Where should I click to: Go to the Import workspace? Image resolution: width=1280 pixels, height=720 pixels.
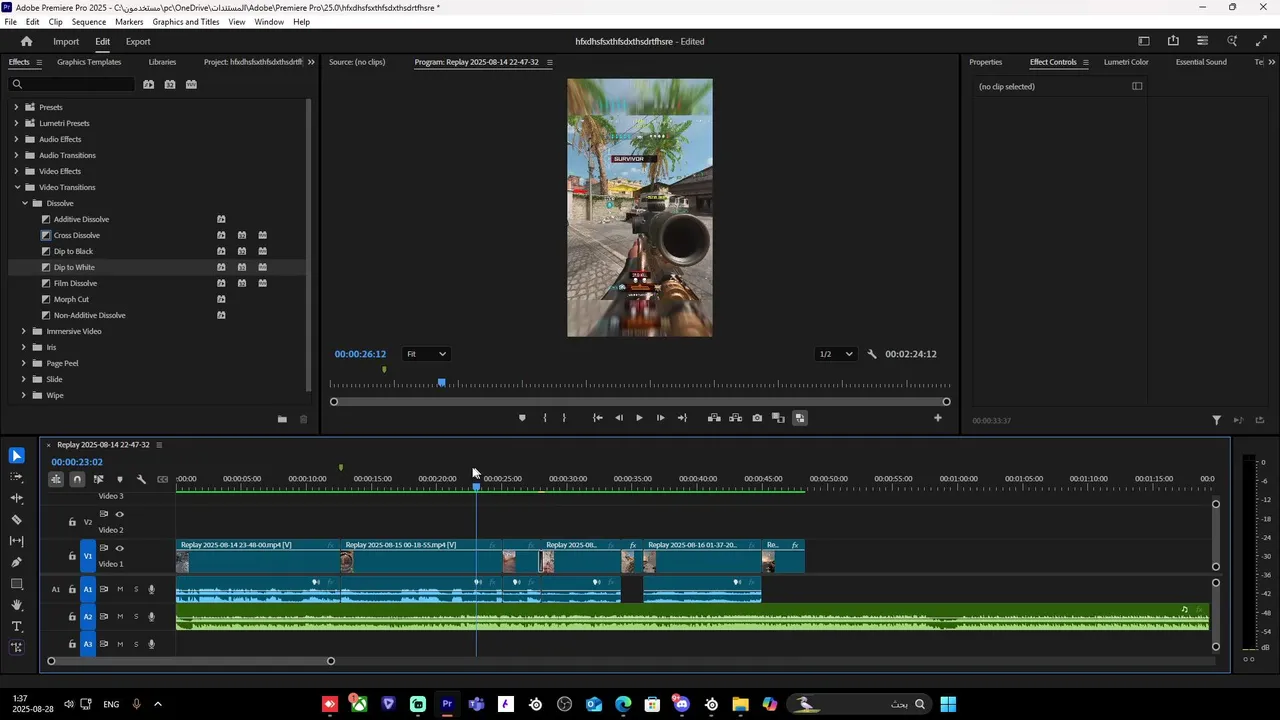(66, 42)
